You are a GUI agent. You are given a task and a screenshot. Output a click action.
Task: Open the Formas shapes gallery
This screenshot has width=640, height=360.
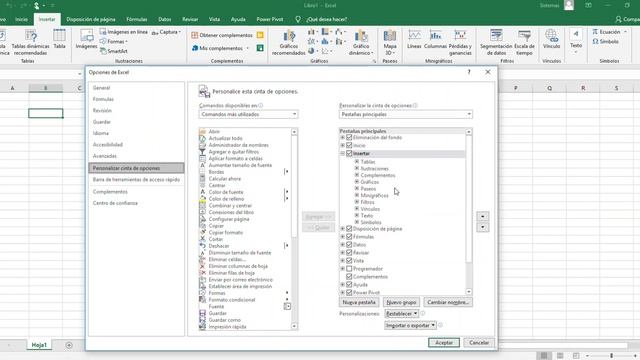(x=114, y=42)
